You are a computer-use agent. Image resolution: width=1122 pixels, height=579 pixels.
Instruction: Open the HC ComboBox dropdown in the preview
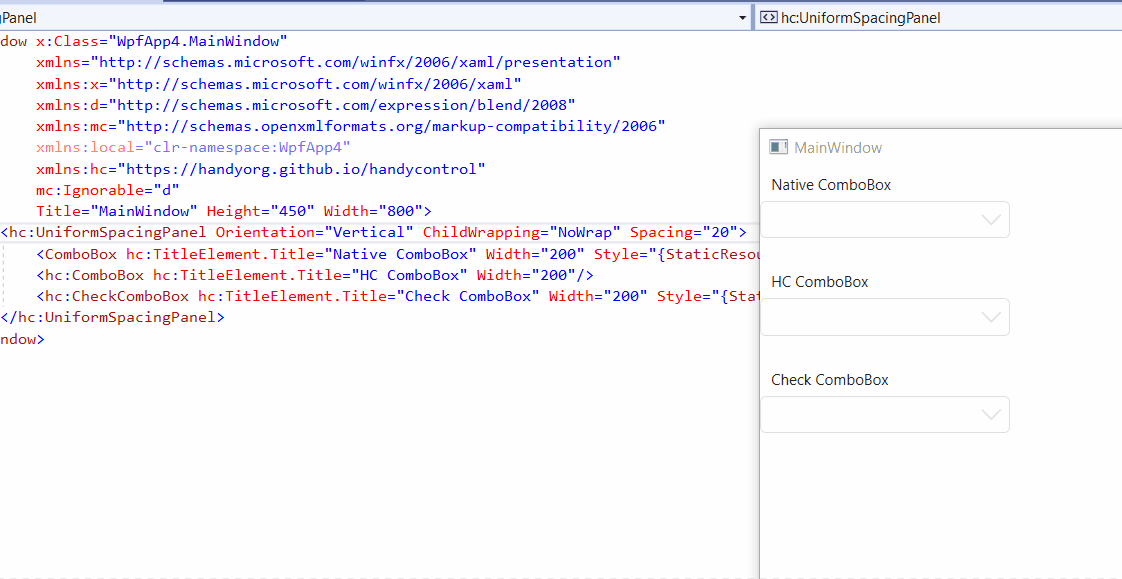(x=991, y=316)
